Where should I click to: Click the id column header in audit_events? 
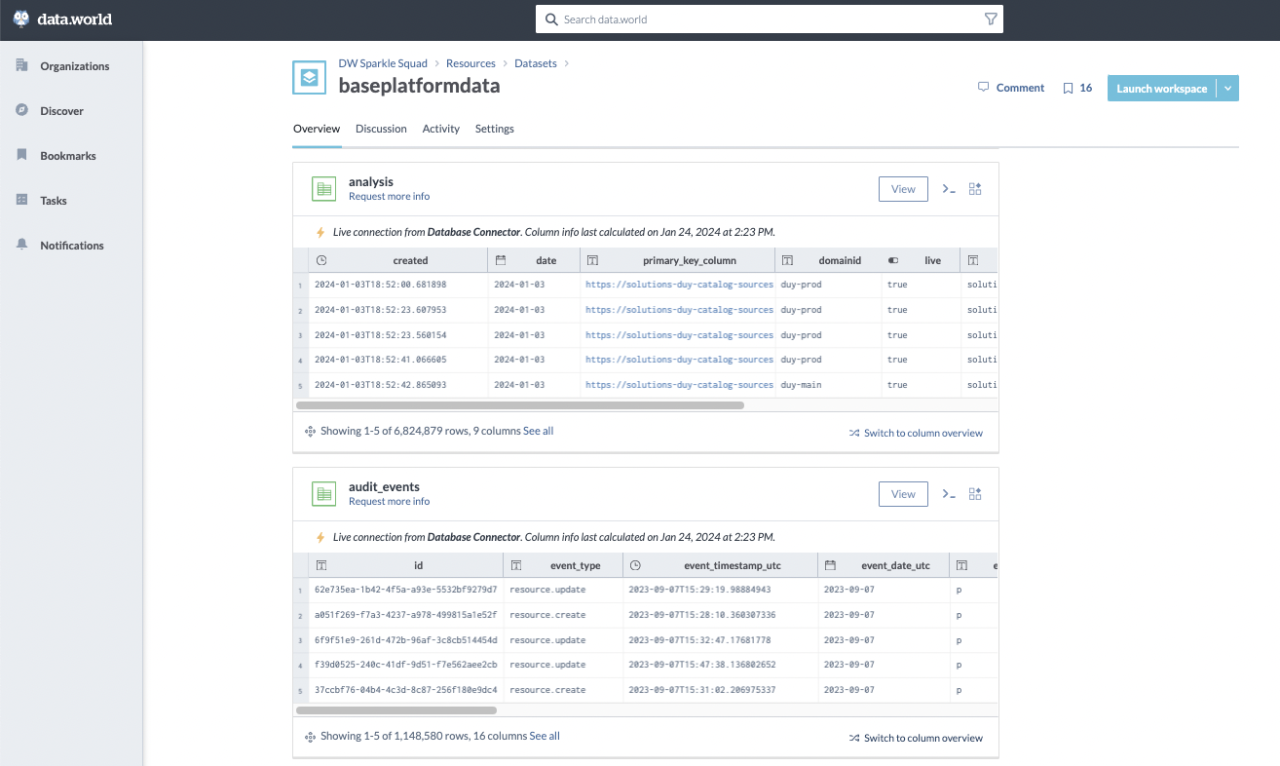click(407, 565)
